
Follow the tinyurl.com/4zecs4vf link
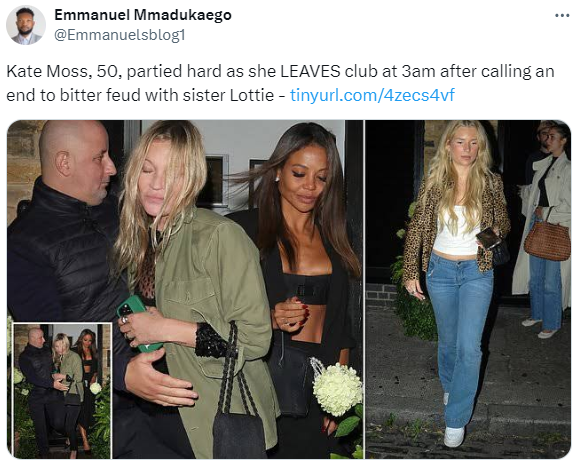(x=372, y=95)
